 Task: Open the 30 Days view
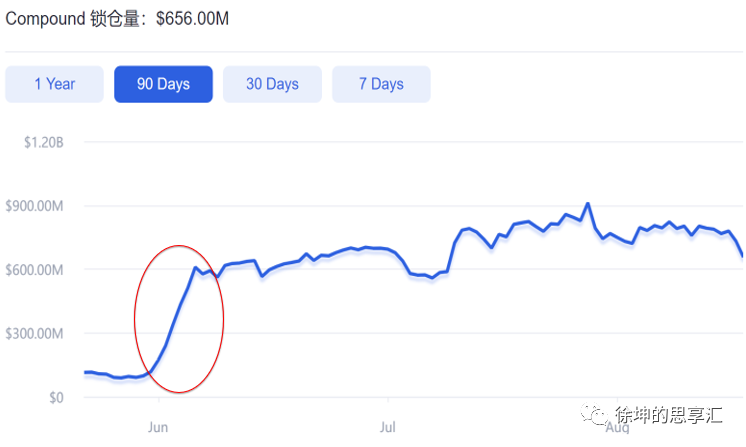(x=272, y=84)
